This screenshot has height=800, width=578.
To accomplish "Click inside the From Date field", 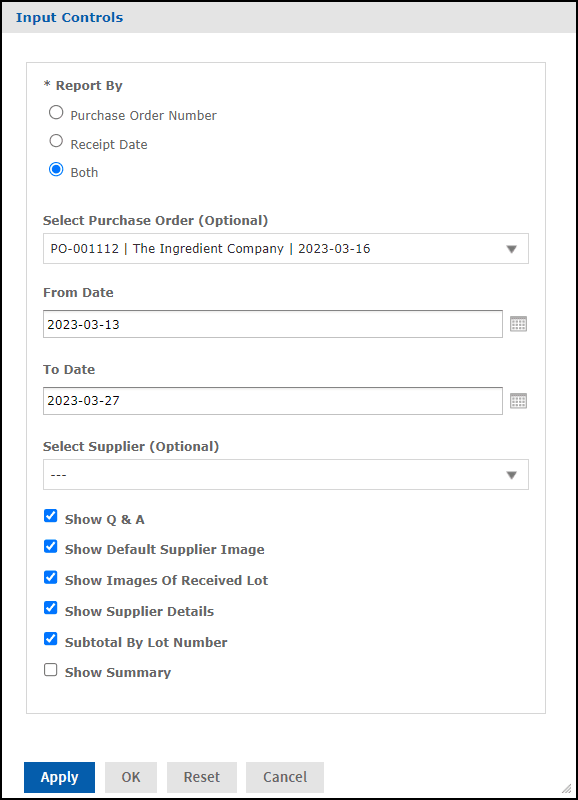I will point(270,323).
